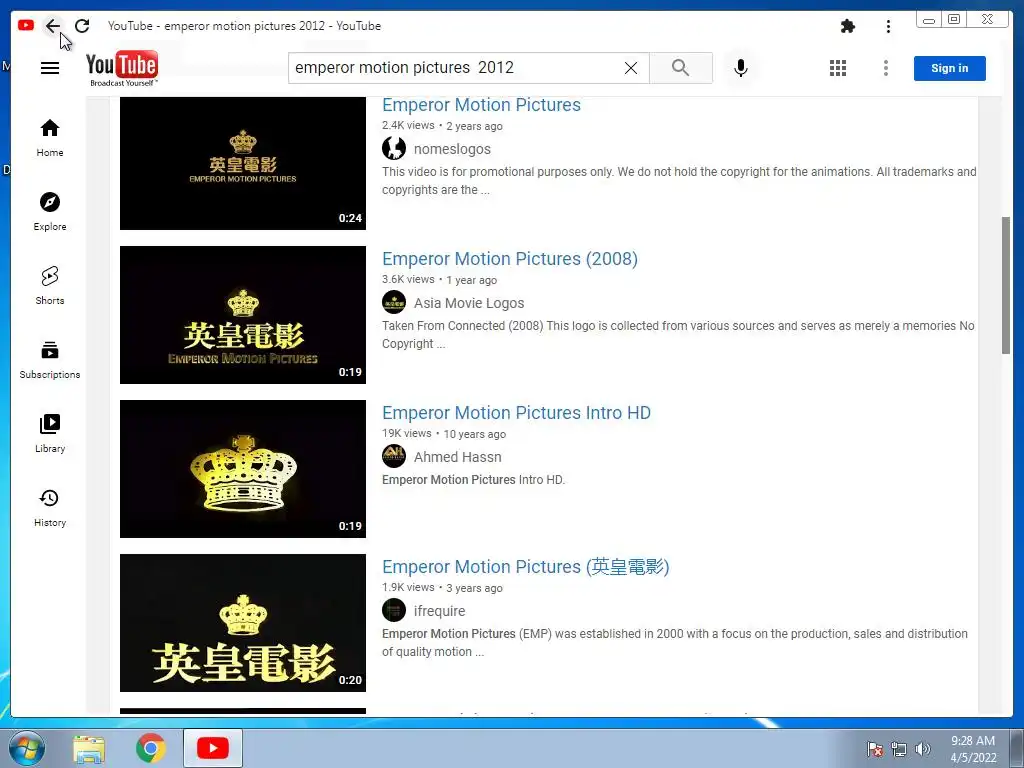Open Emperor Motion Pictures (2008) title
The width and height of the screenshot is (1024, 768).
[509, 259]
